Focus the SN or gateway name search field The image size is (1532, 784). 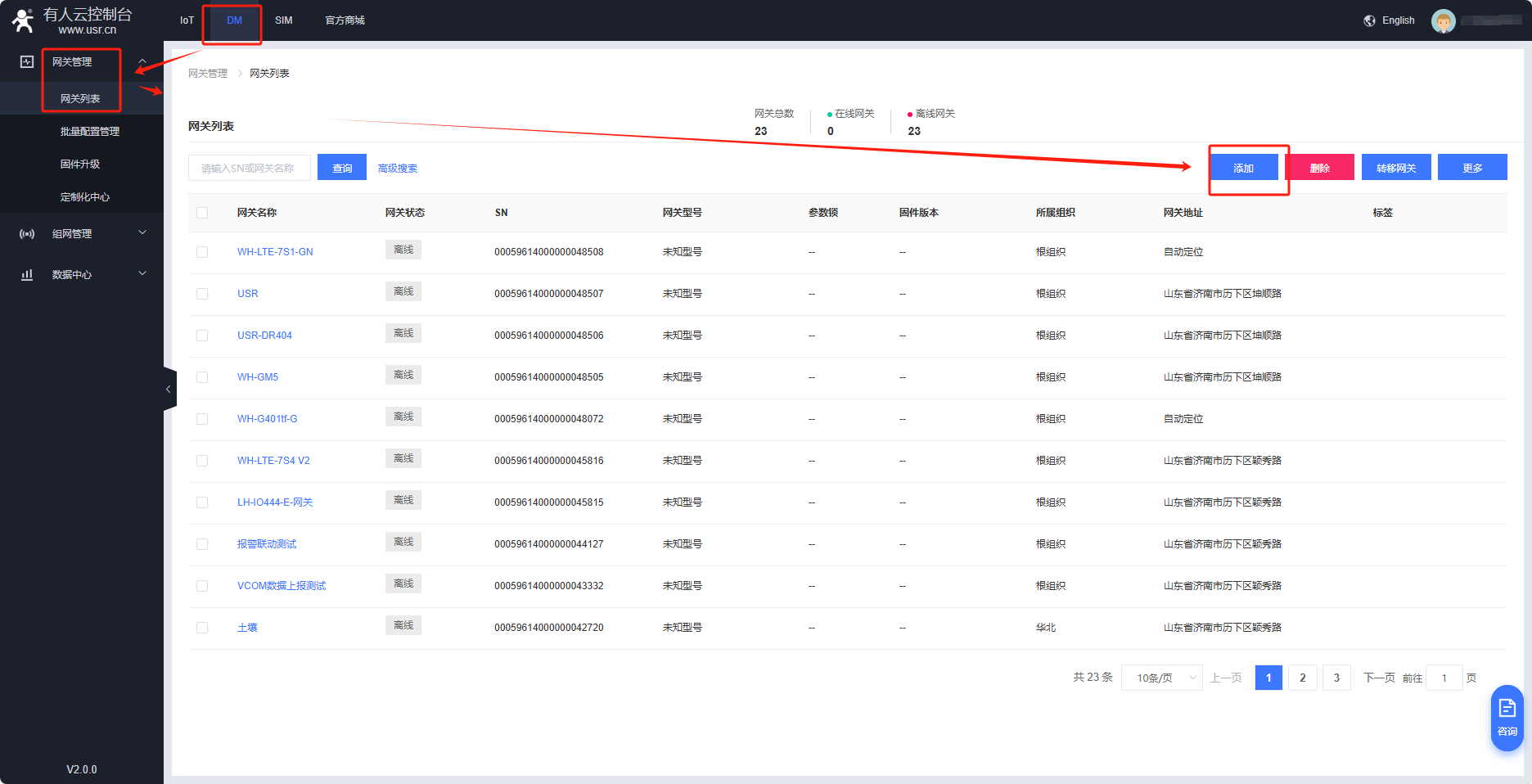click(249, 169)
